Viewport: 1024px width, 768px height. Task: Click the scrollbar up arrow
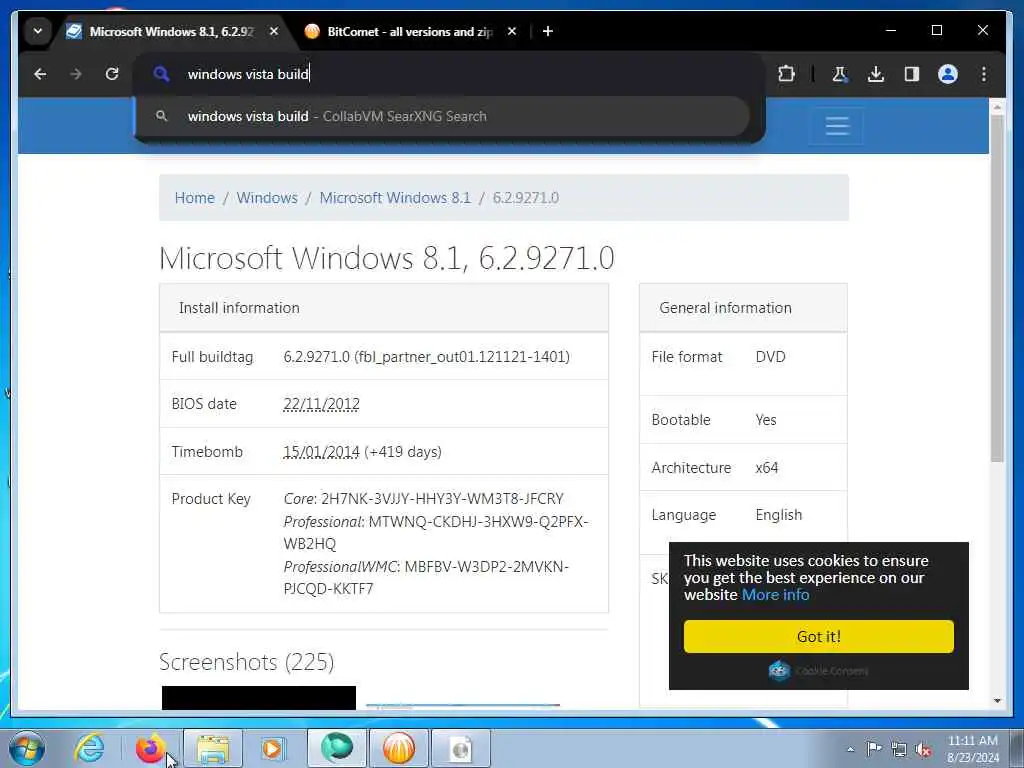point(997,106)
